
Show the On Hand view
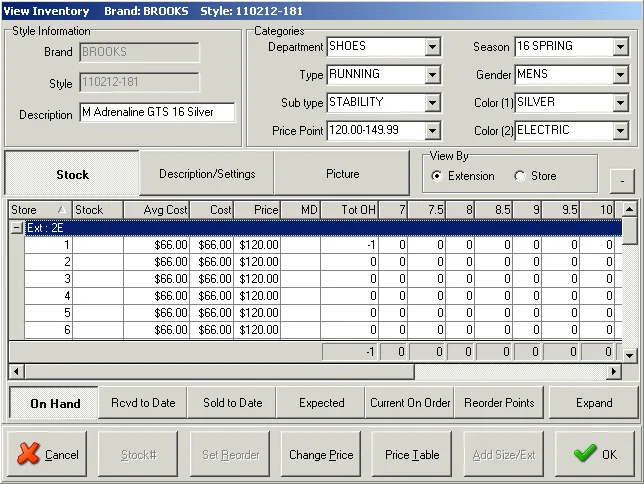pyautogui.click(x=55, y=403)
